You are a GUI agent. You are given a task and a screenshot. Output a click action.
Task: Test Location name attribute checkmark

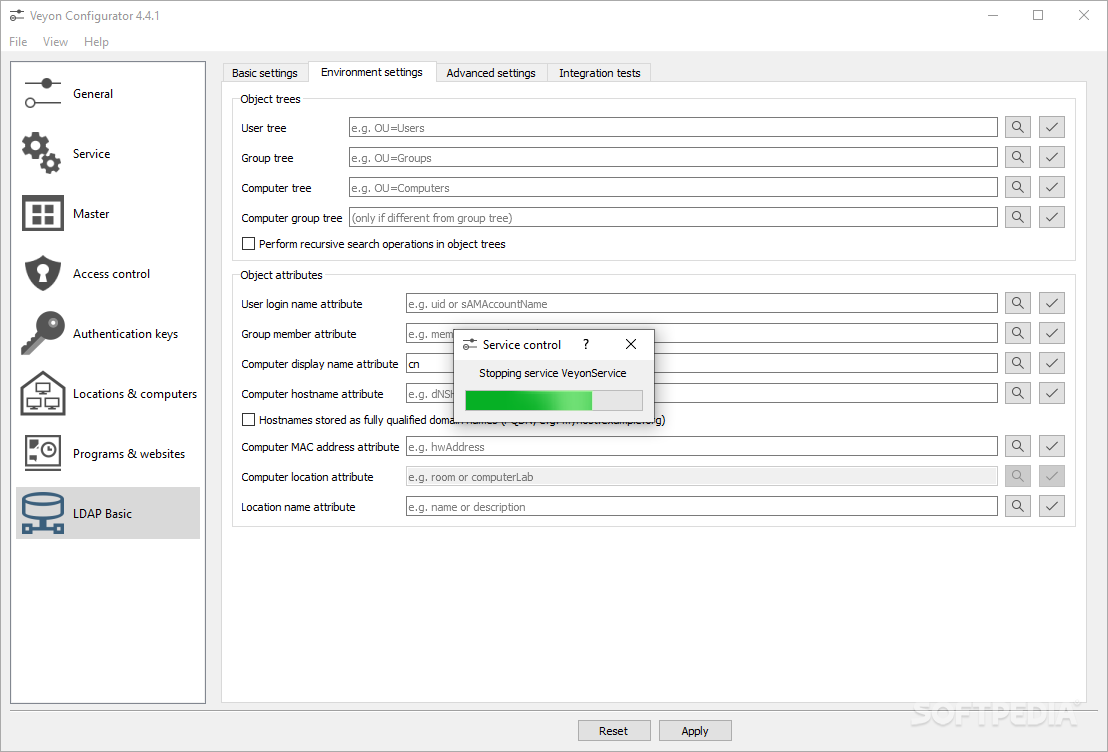coord(1051,506)
